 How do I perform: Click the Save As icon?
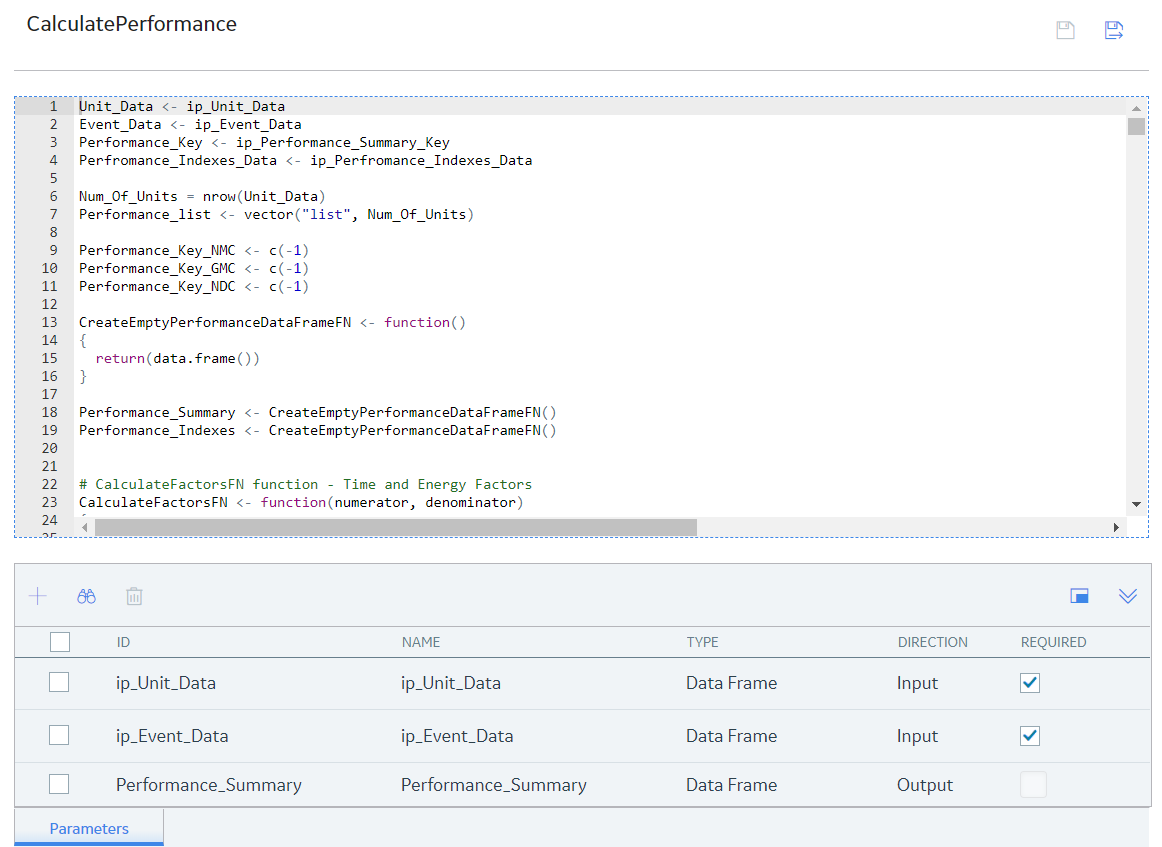coord(1114,30)
